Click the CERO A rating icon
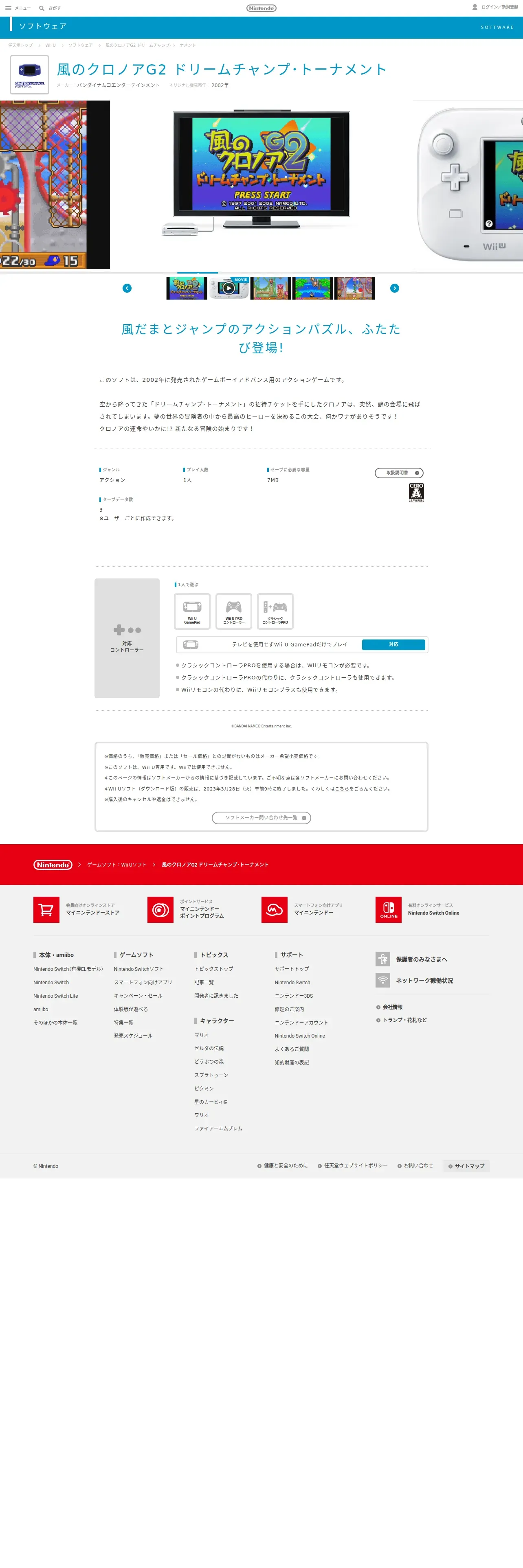 click(416, 493)
